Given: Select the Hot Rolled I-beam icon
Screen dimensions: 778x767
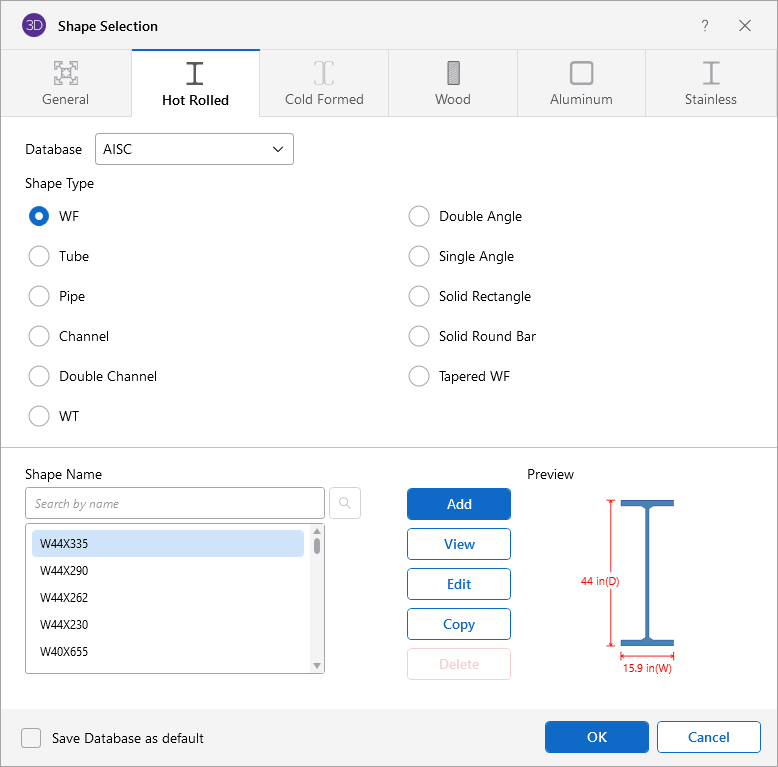Looking at the screenshot, I should tap(195, 73).
